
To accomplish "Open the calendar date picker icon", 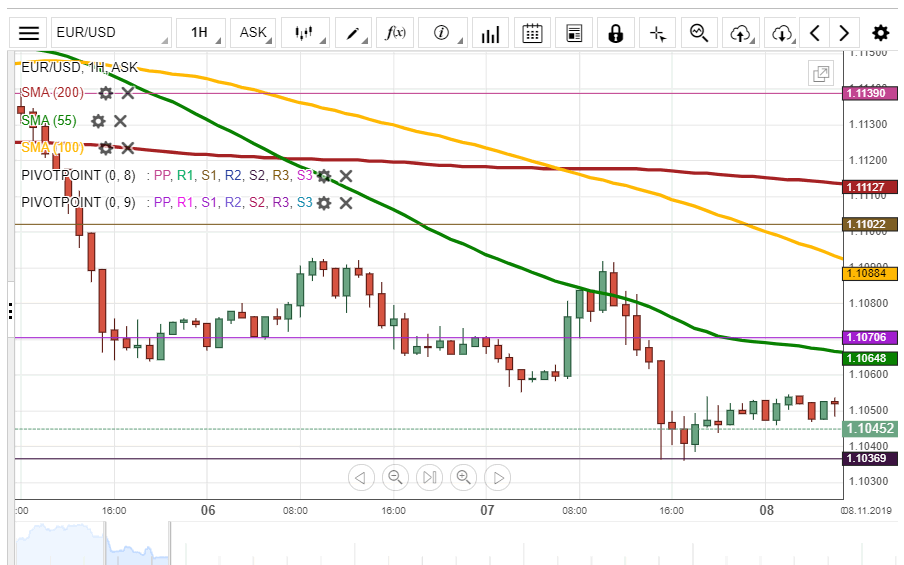I will (x=532, y=33).
